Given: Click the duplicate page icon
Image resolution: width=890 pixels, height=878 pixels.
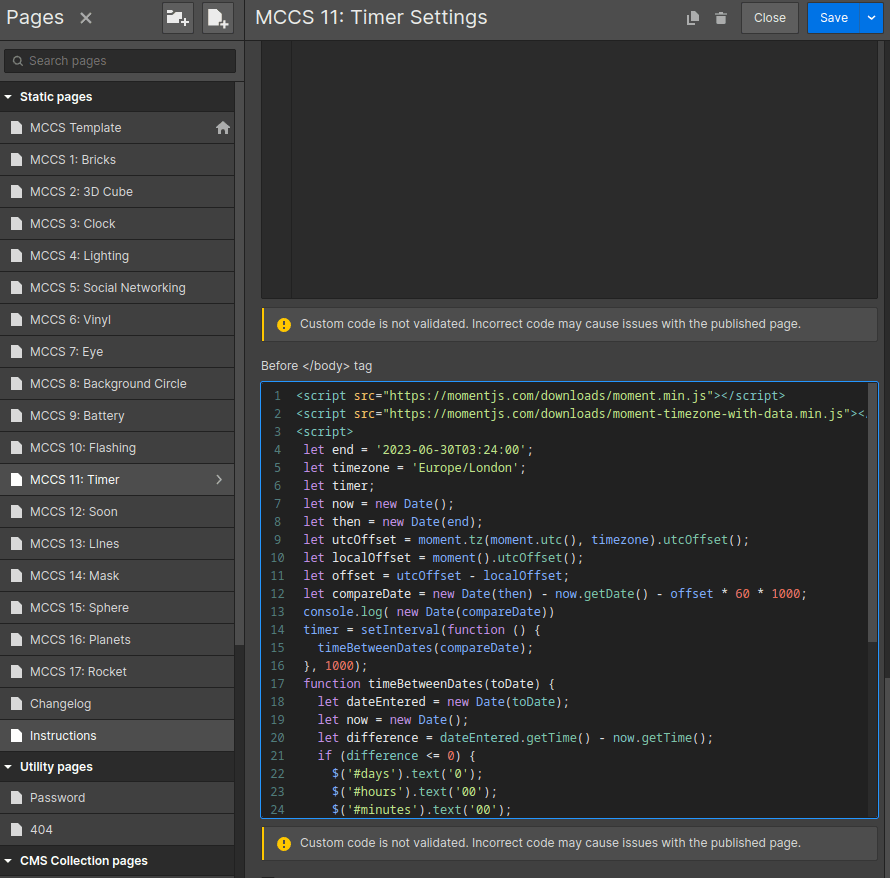Looking at the screenshot, I should click(x=693, y=18).
